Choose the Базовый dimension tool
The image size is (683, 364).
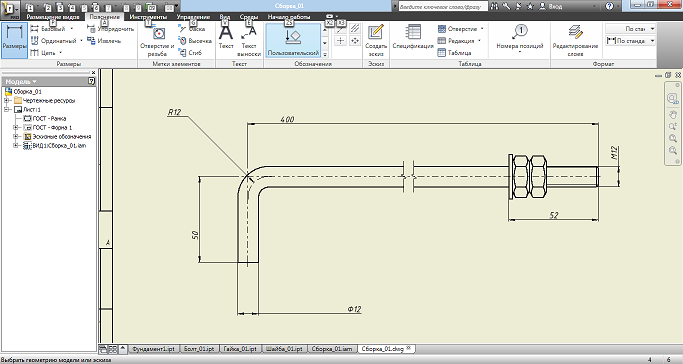coord(48,29)
